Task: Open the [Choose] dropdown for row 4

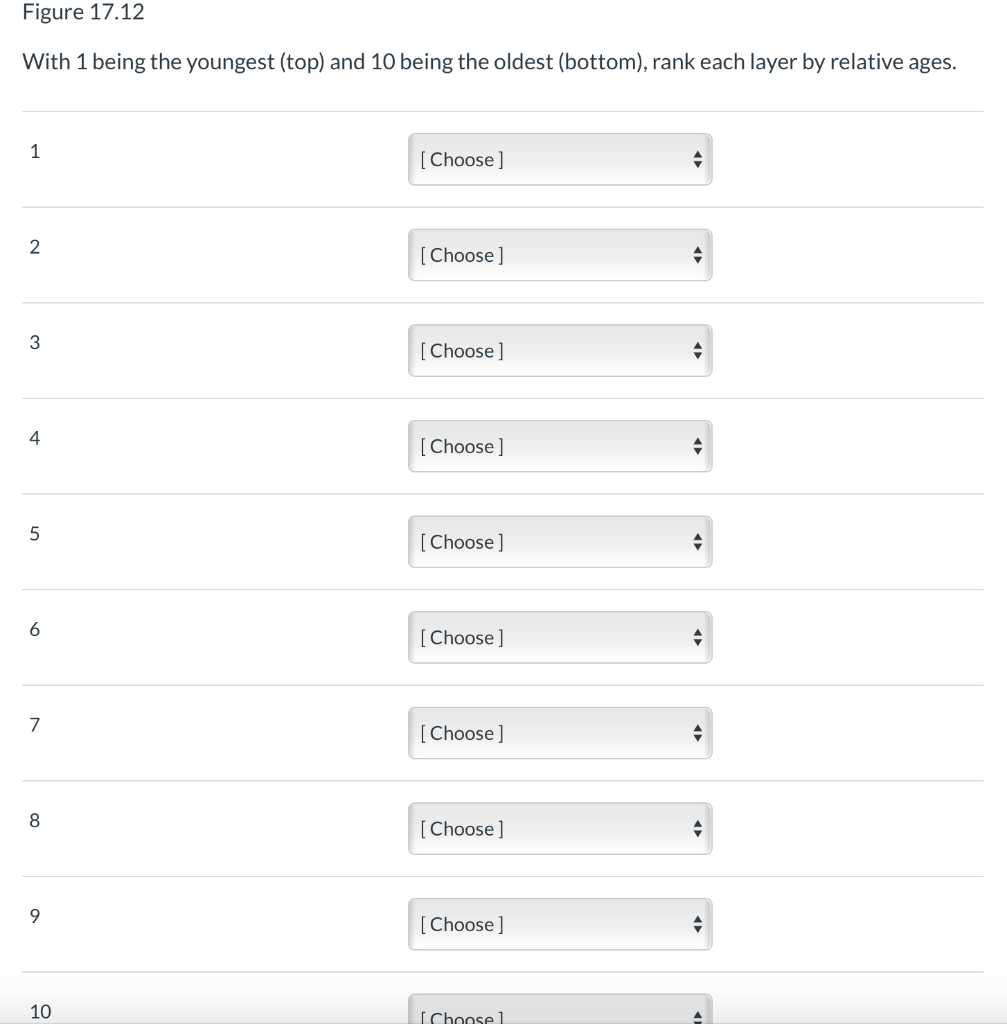Action: tap(545, 446)
